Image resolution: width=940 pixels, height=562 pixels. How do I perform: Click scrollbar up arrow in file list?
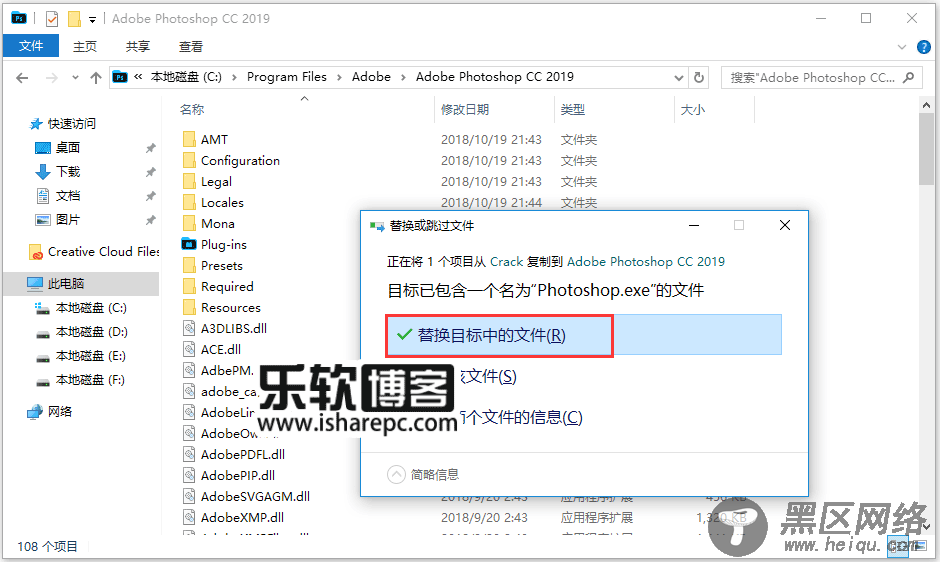(x=926, y=106)
